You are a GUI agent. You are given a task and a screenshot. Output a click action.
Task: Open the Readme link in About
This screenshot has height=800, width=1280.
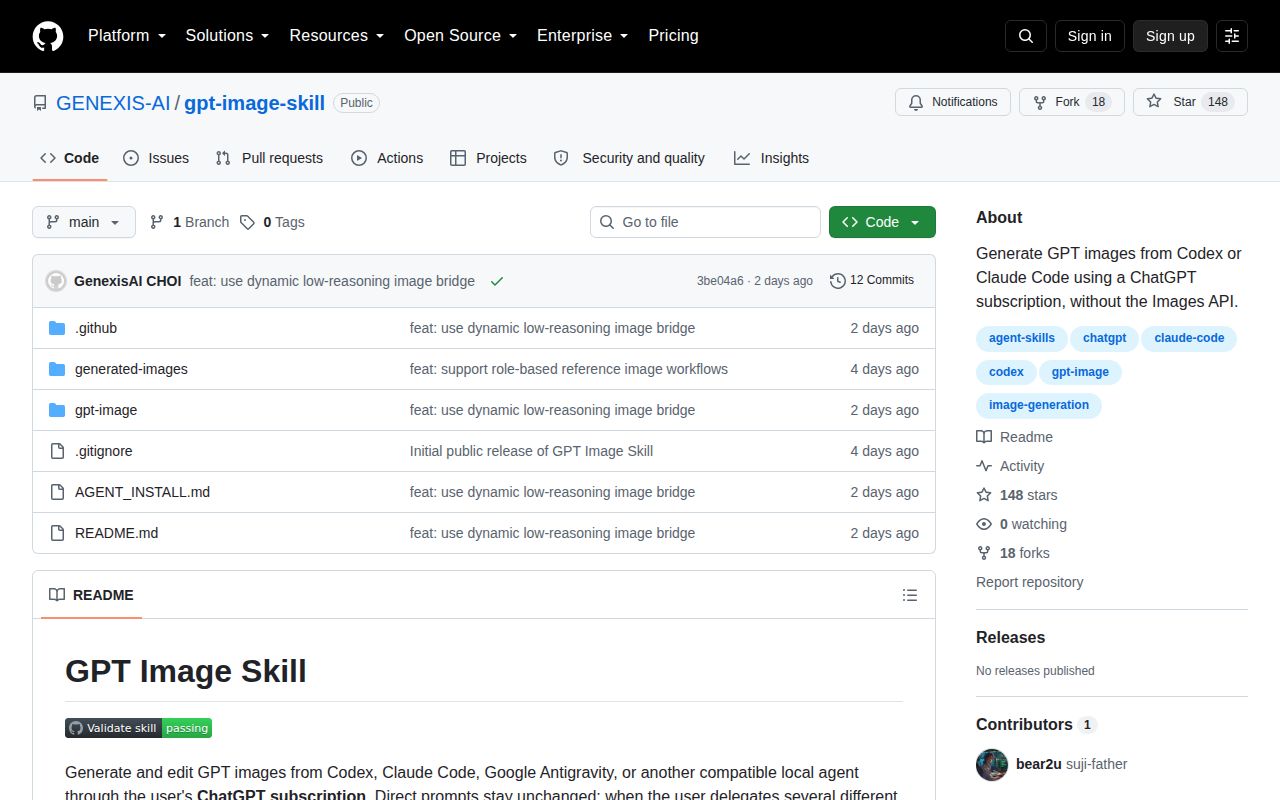[1015, 437]
